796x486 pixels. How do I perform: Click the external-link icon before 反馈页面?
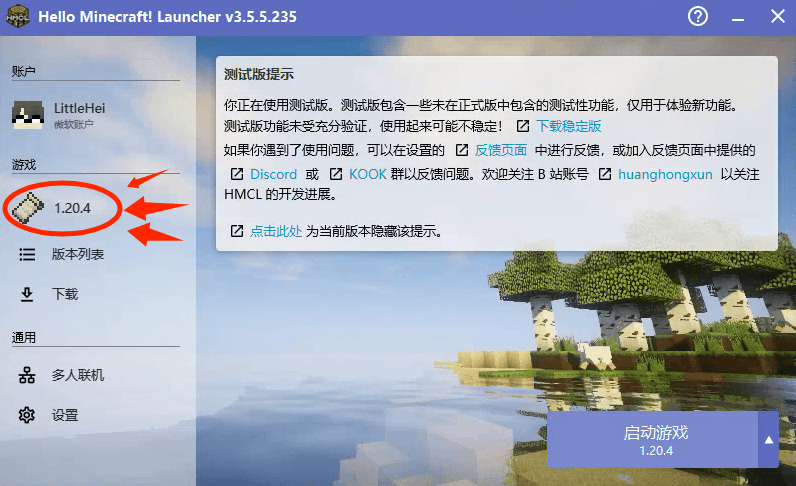pyautogui.click(x=461, y=150)
